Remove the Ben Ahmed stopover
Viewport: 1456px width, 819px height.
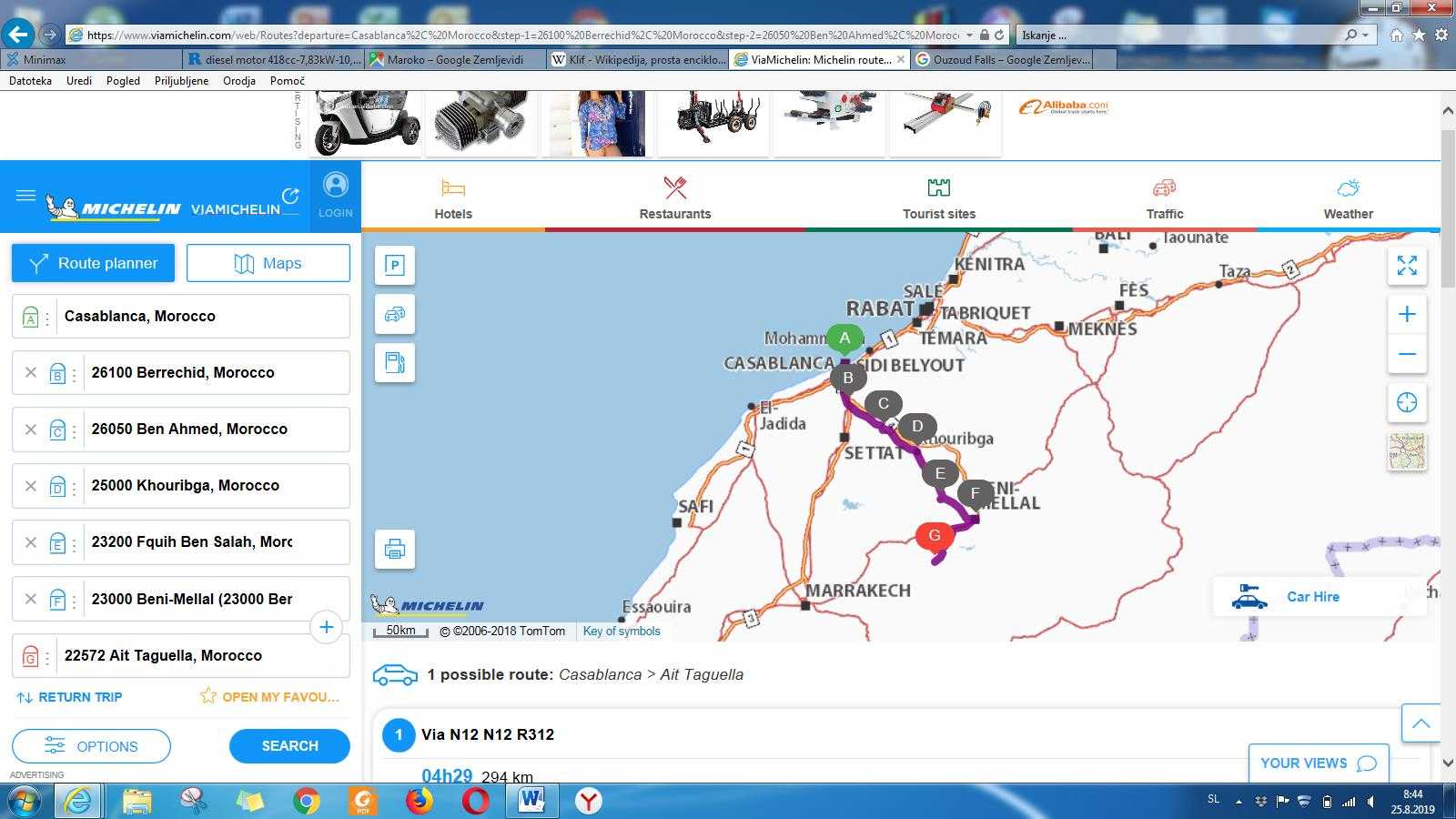click(x=31, y=429)
